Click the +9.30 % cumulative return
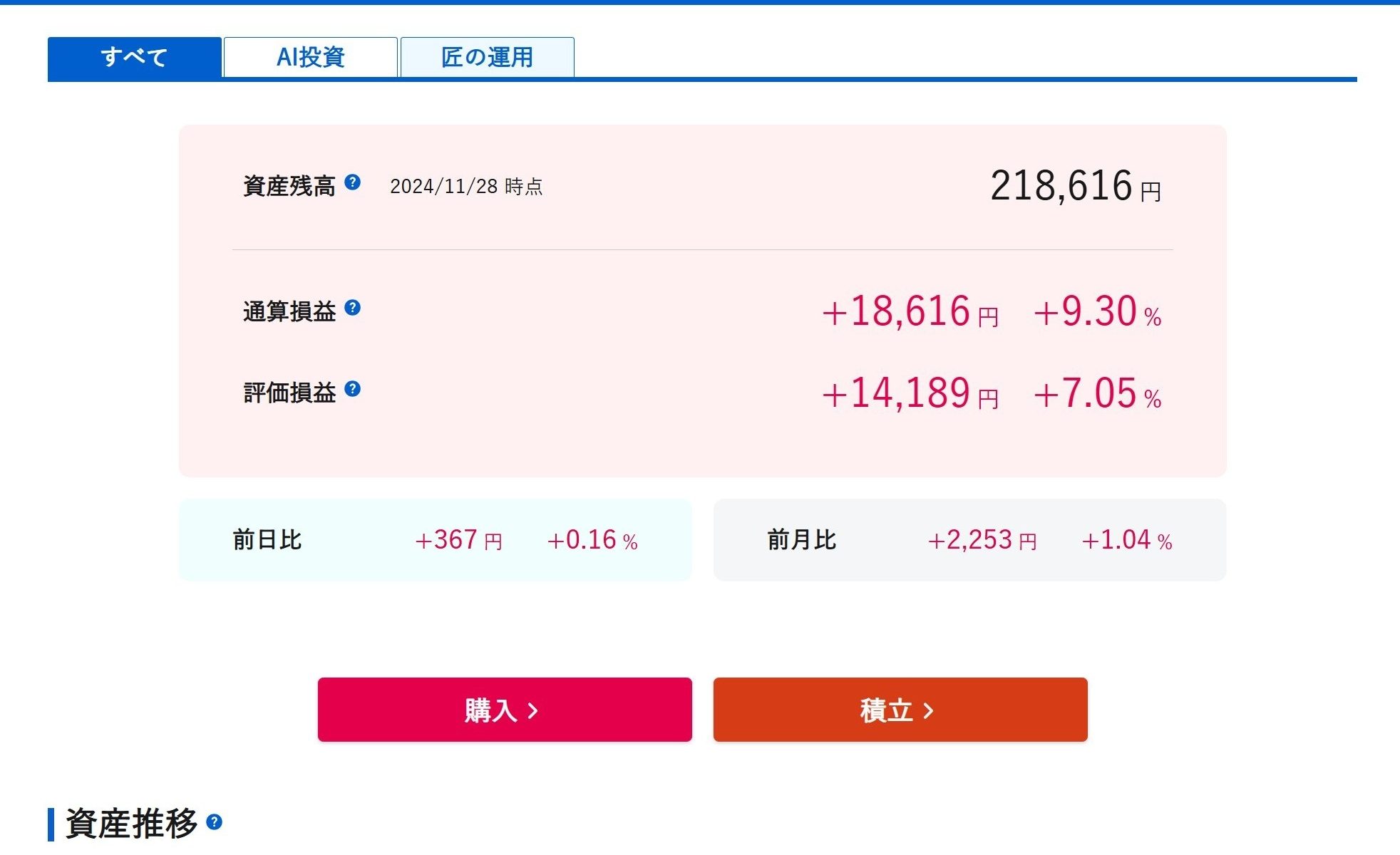Viewport: 1400px width, 855px height. pyautogui.click(x=1097, y=312)
